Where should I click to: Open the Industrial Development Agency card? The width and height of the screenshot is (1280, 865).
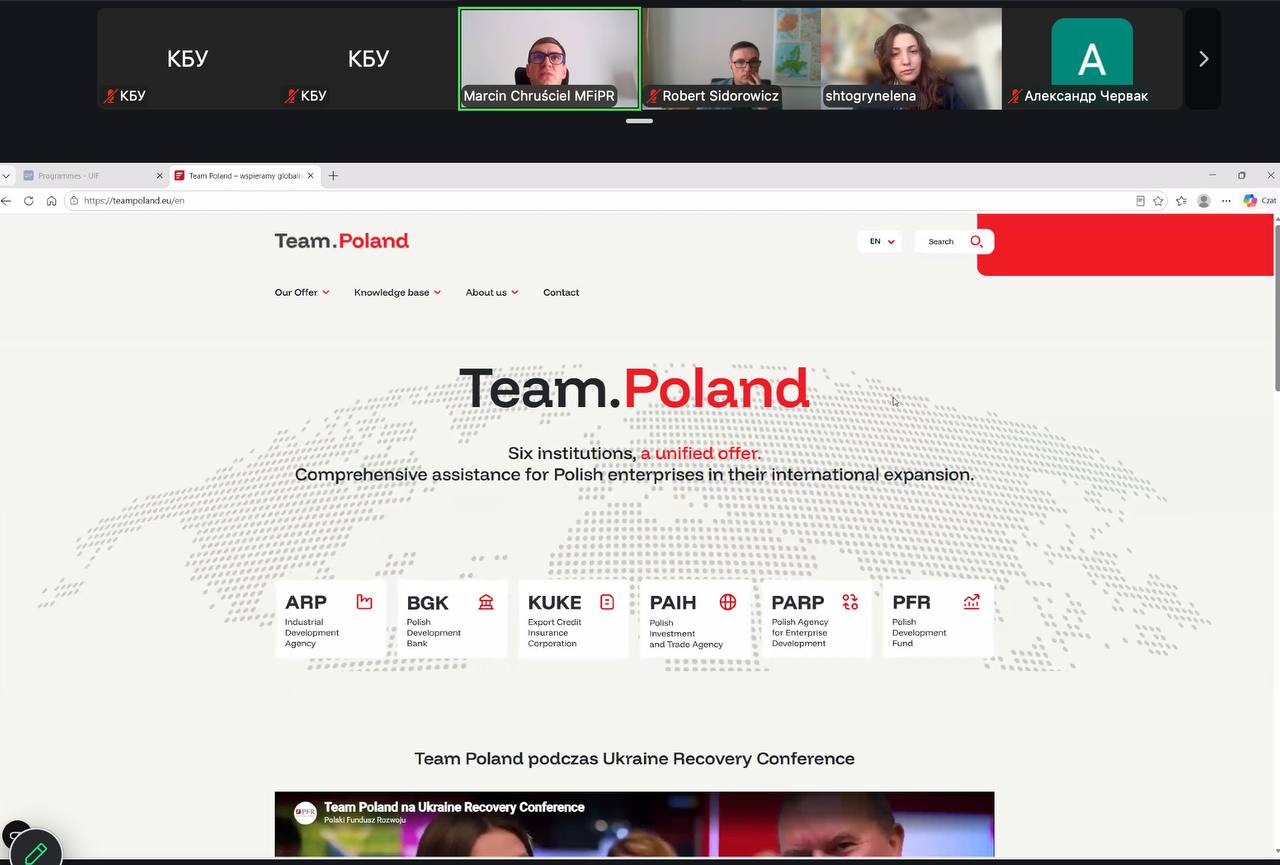point(330,619)
